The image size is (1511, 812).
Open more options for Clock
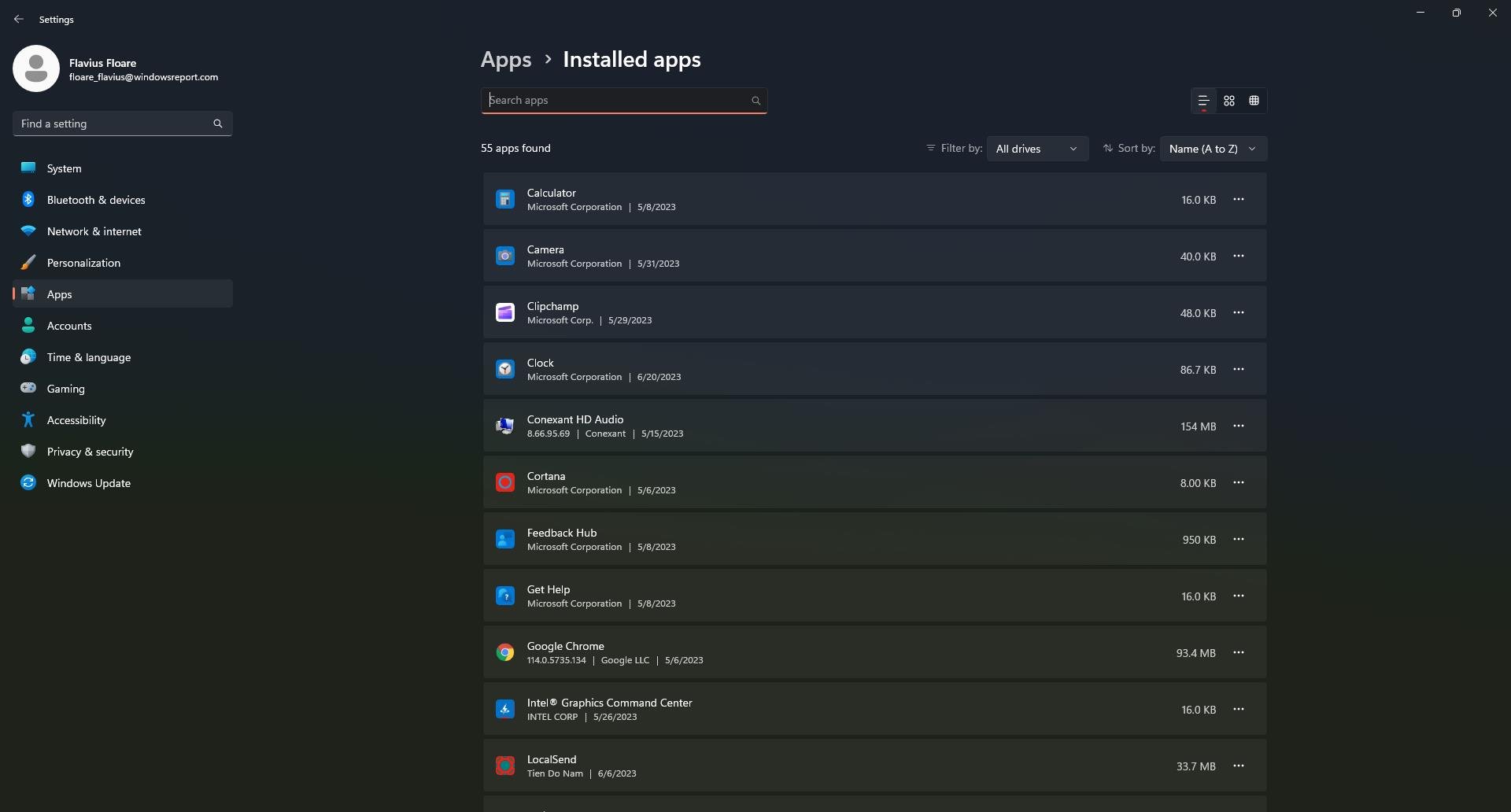[x=1239, y=370]
